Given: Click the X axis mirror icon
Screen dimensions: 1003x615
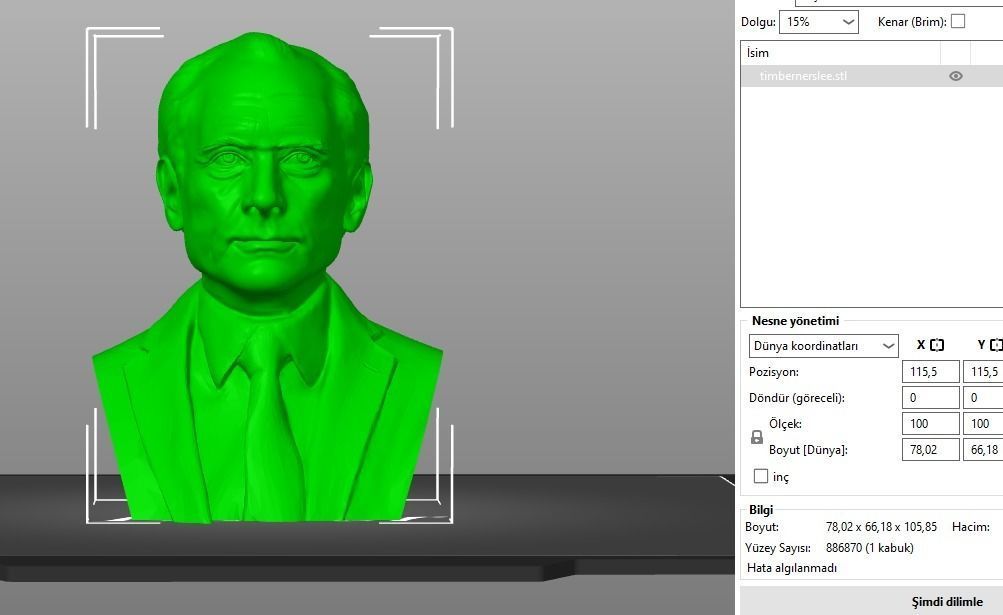Looking at the screenshot, I should [x=937, y=345].
